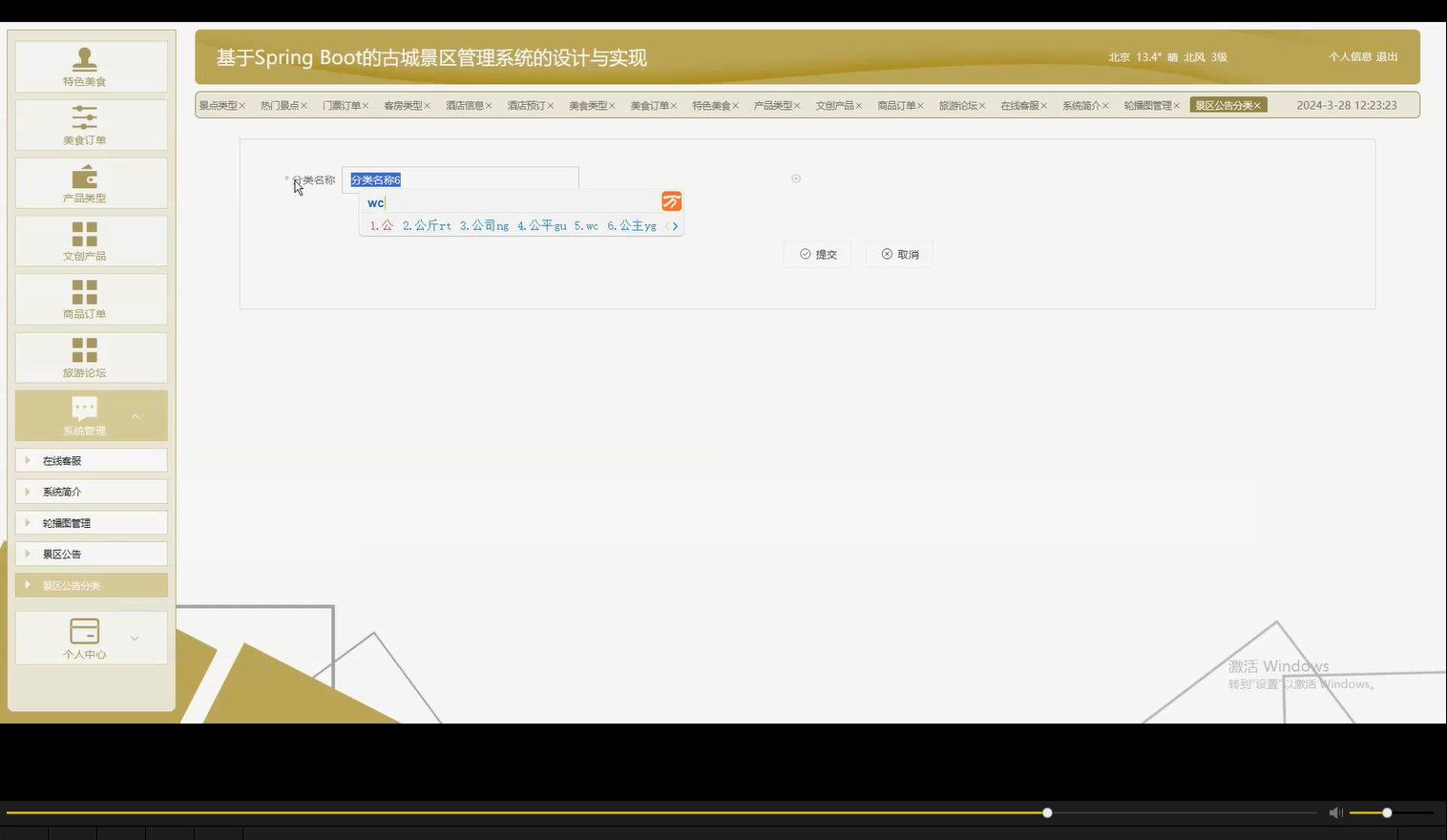Open 文创产品 sidebar menu
Image resolution: width=1447 pixels, height=840 pixels.
91,241
